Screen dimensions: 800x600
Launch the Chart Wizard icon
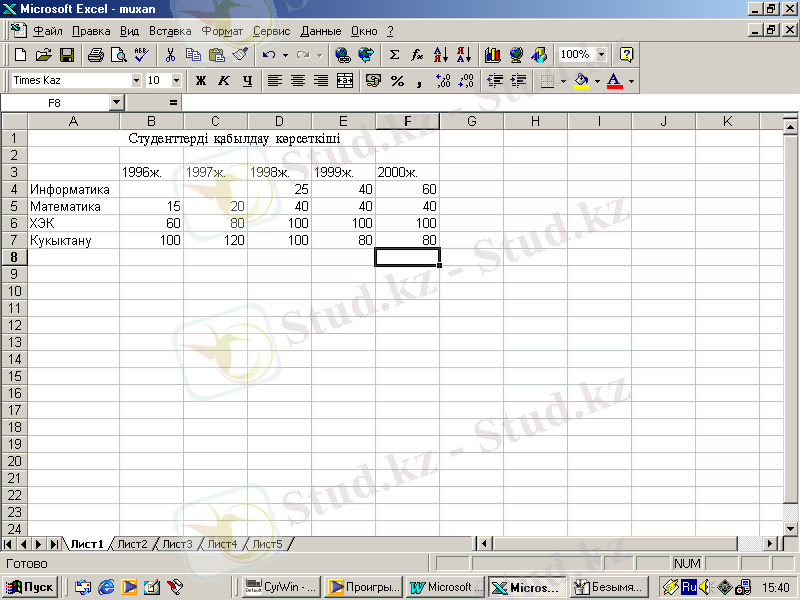pos(492,55)
